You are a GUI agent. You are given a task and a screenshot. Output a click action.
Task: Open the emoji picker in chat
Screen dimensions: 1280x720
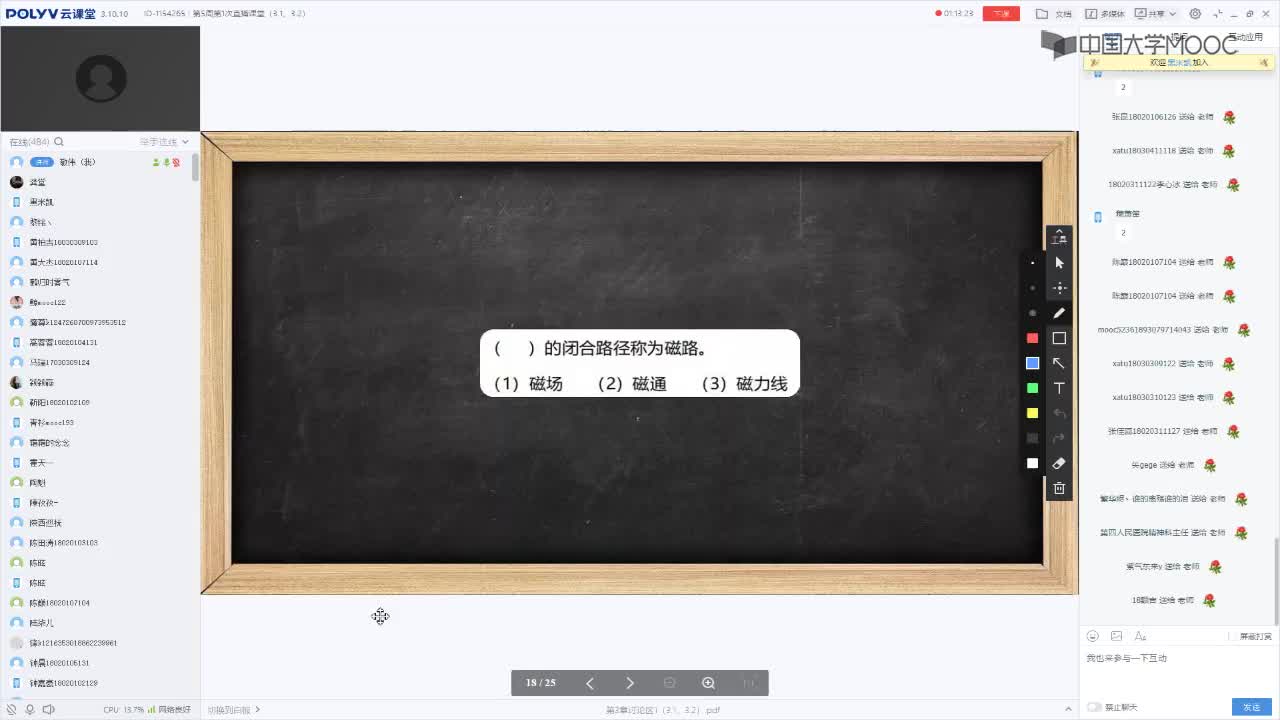click(1093, 636)
